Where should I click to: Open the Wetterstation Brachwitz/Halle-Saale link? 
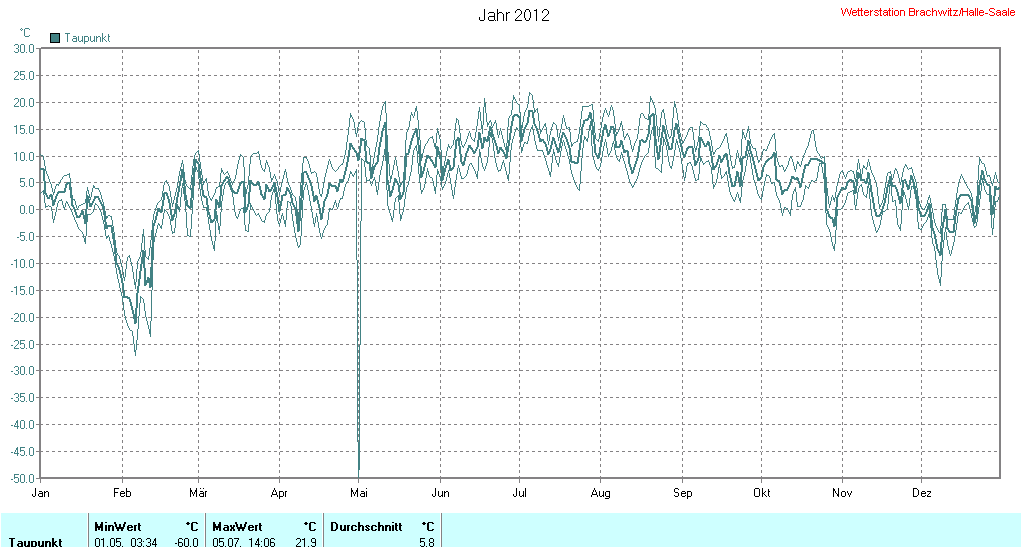928,12
